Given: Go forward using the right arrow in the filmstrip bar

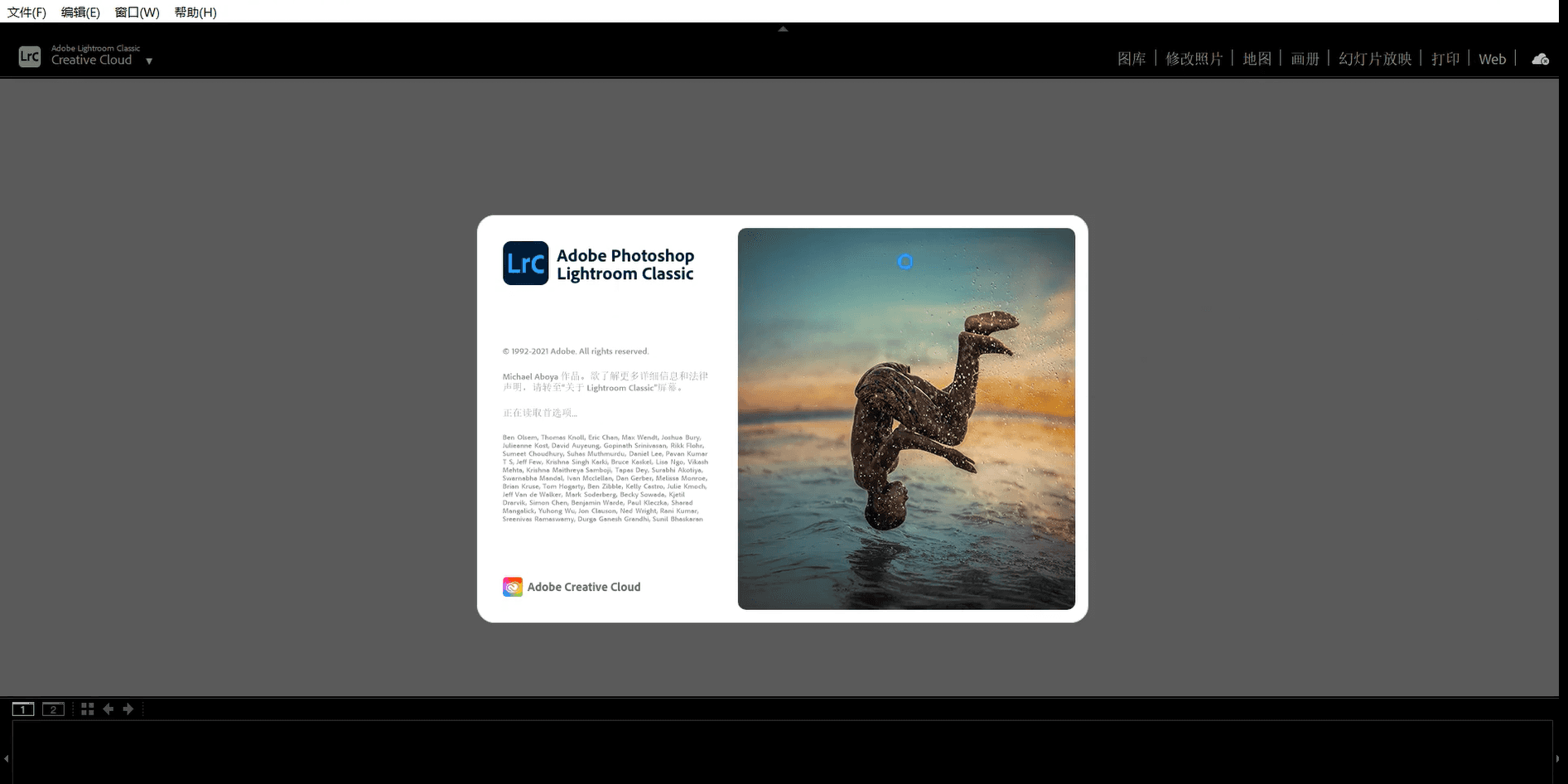Looking at the screenshot, I should (x=128, y=709).
